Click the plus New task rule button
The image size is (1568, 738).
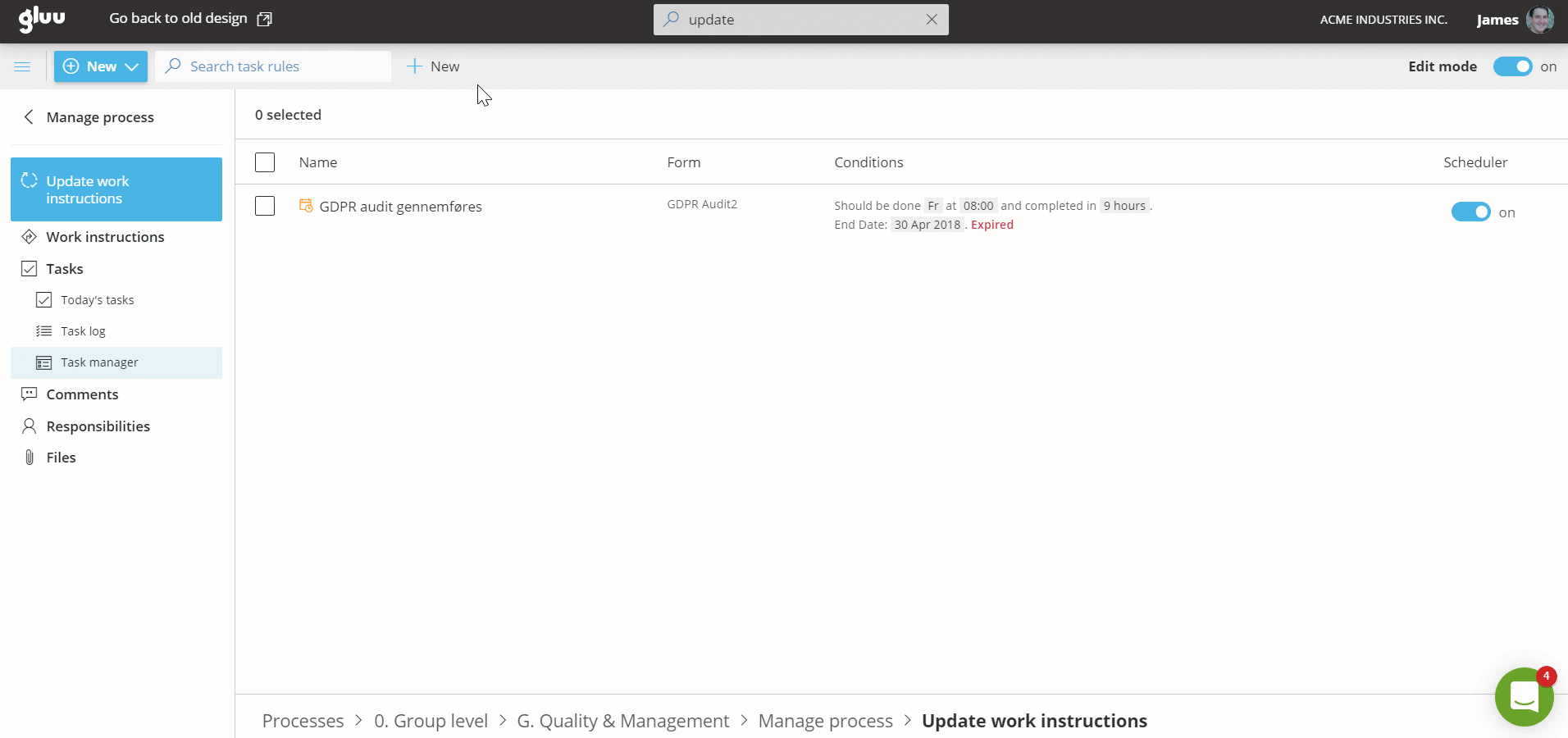point(434,66)
